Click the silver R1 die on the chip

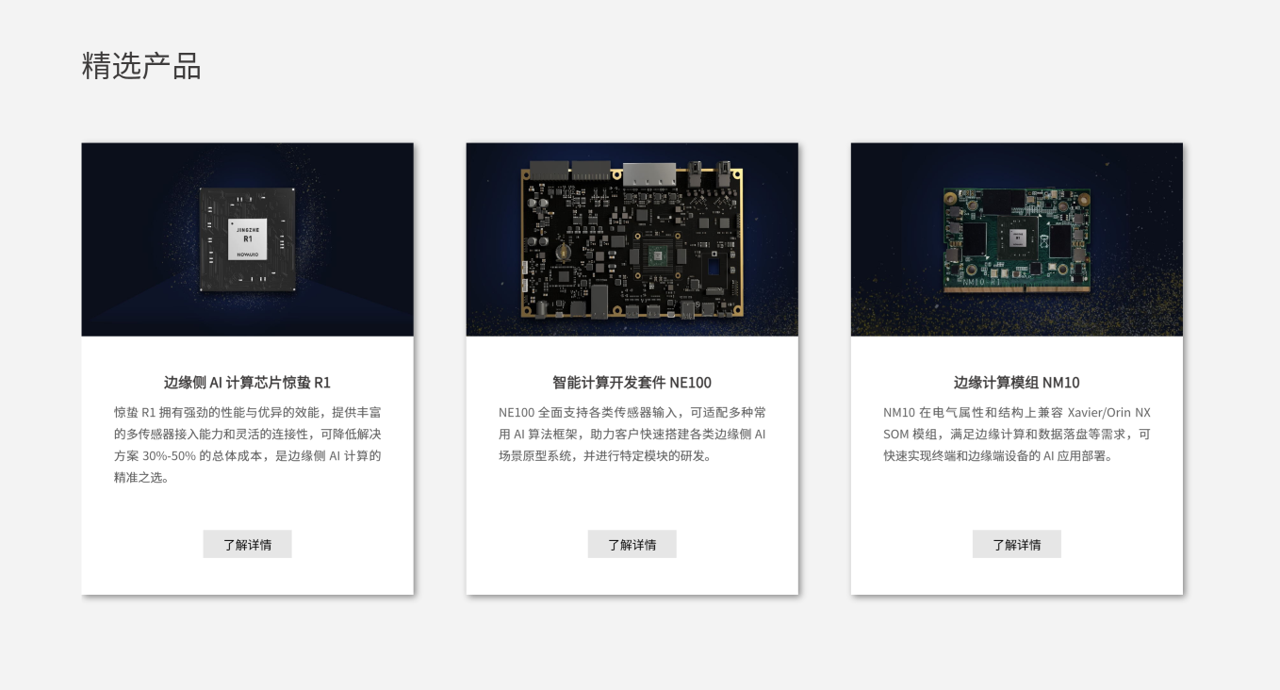click(x=247, y=240)
